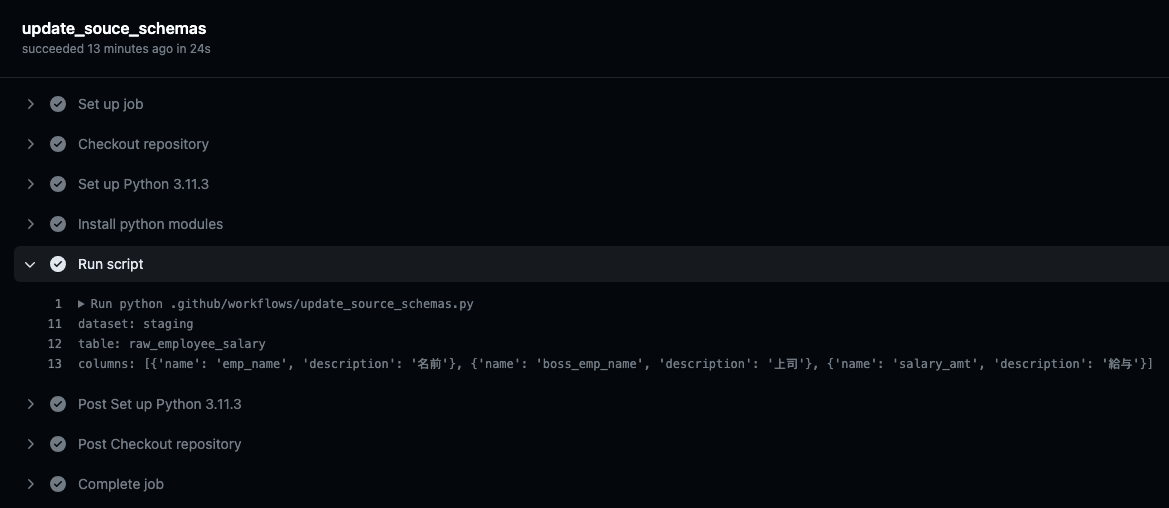
Task: Click success check icon for Run script
Action: 58,264
